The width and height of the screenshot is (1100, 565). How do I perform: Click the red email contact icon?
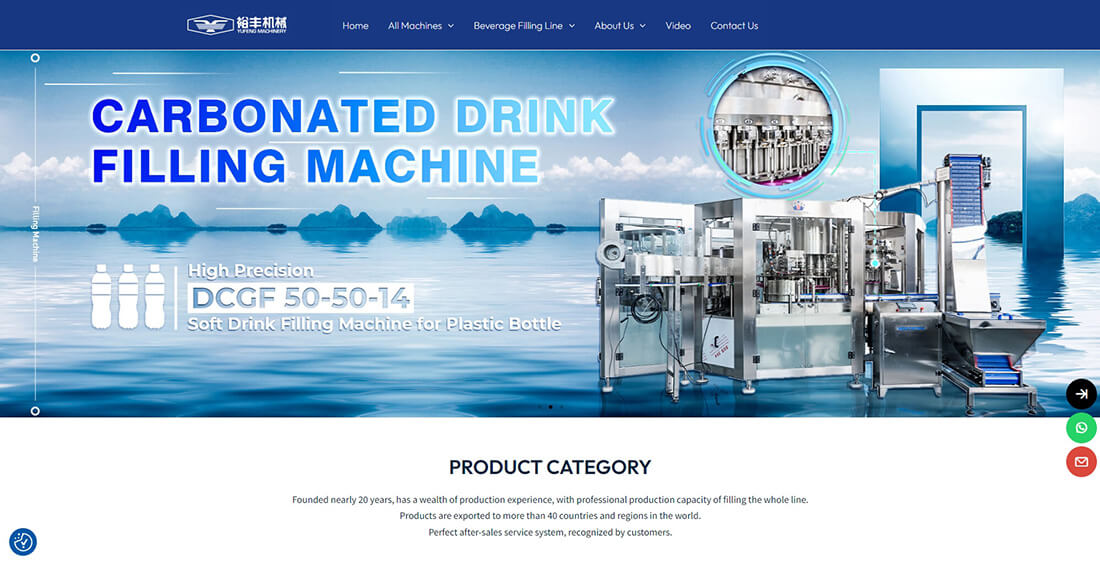(1081, 461)
